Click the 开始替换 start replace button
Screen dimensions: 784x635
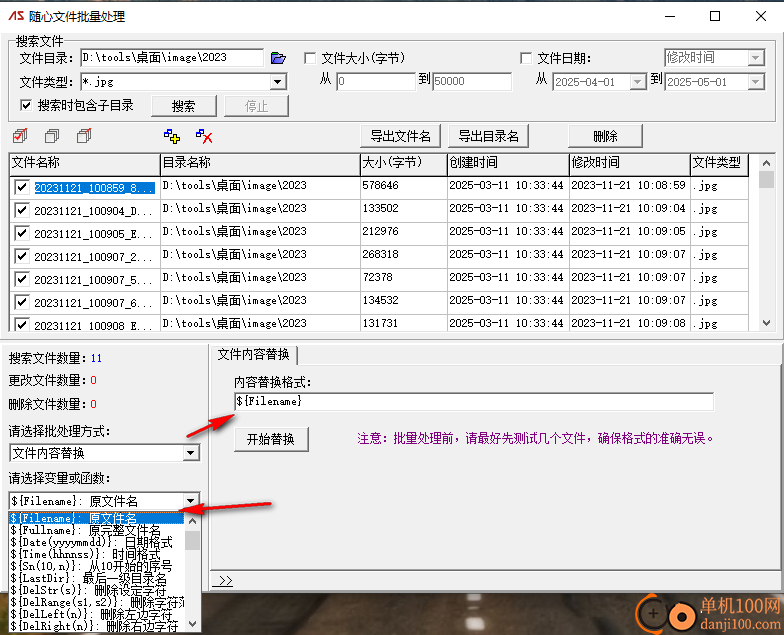(x=271, y=439)
